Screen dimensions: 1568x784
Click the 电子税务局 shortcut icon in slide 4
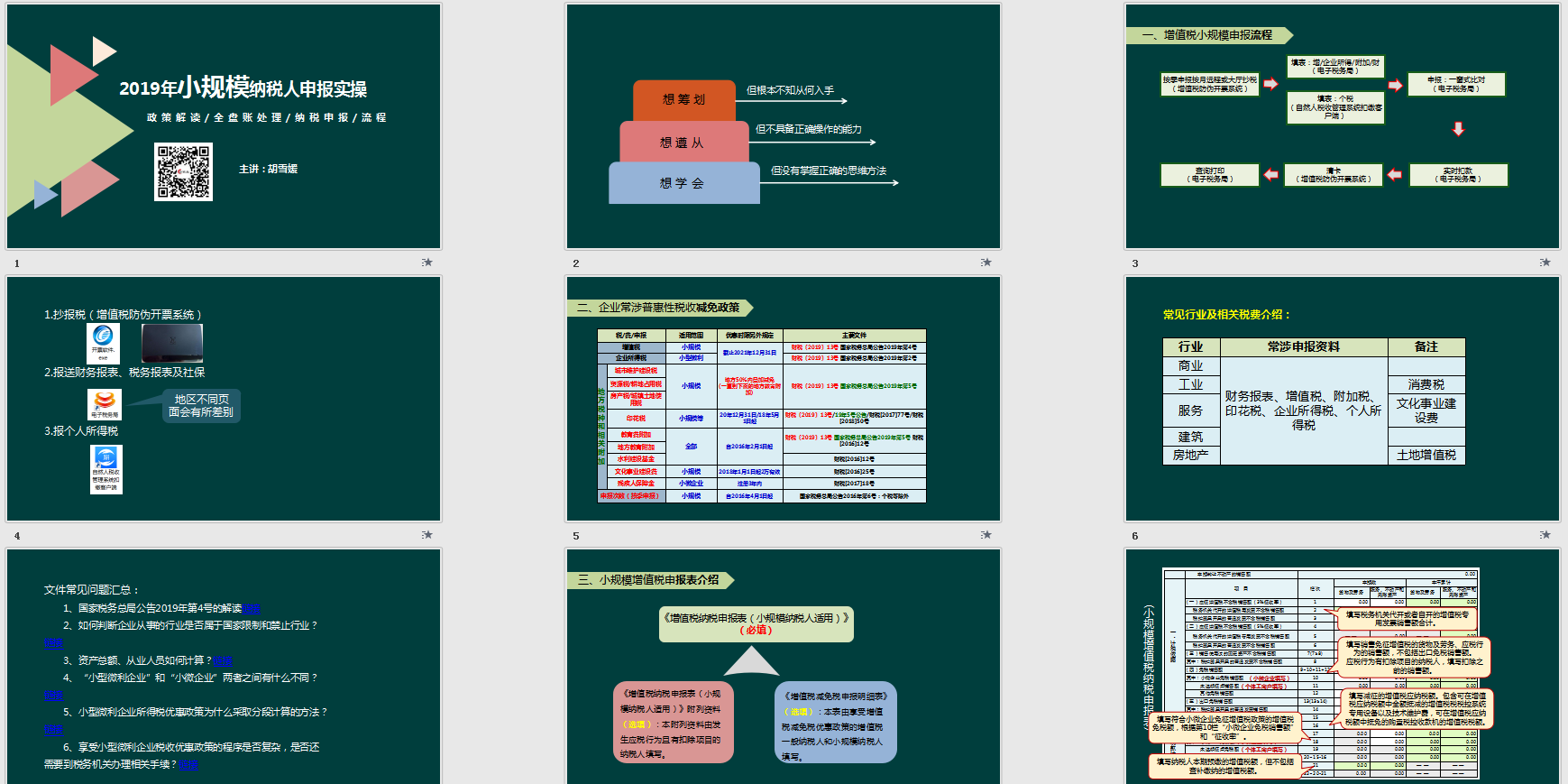104,404
